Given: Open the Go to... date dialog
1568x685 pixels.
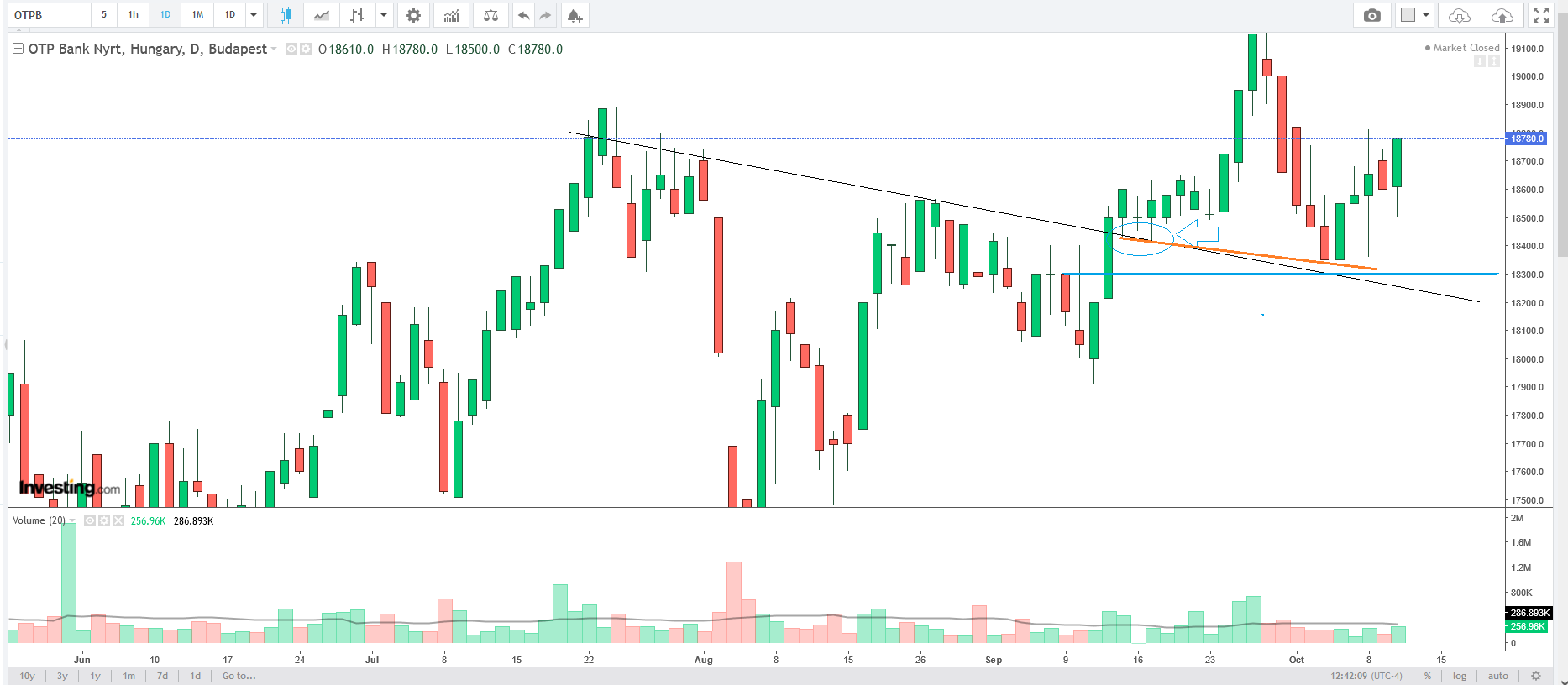Looking at the screenshot, I should 239,676.
